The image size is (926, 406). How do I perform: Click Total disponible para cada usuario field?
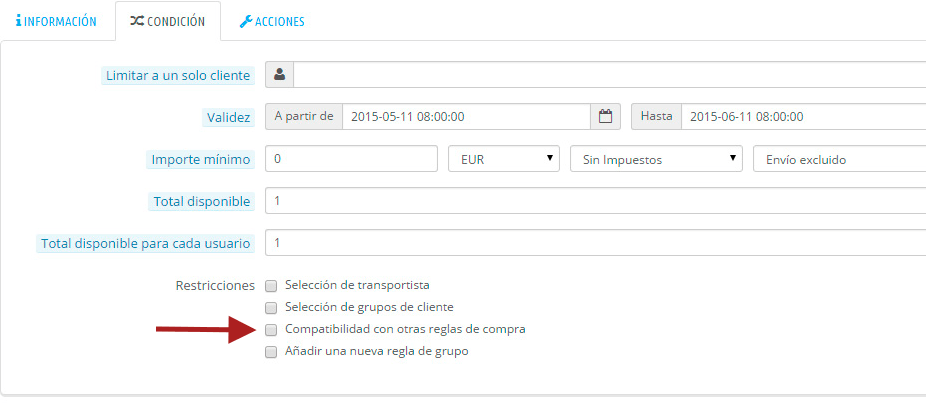coord(595,243)
